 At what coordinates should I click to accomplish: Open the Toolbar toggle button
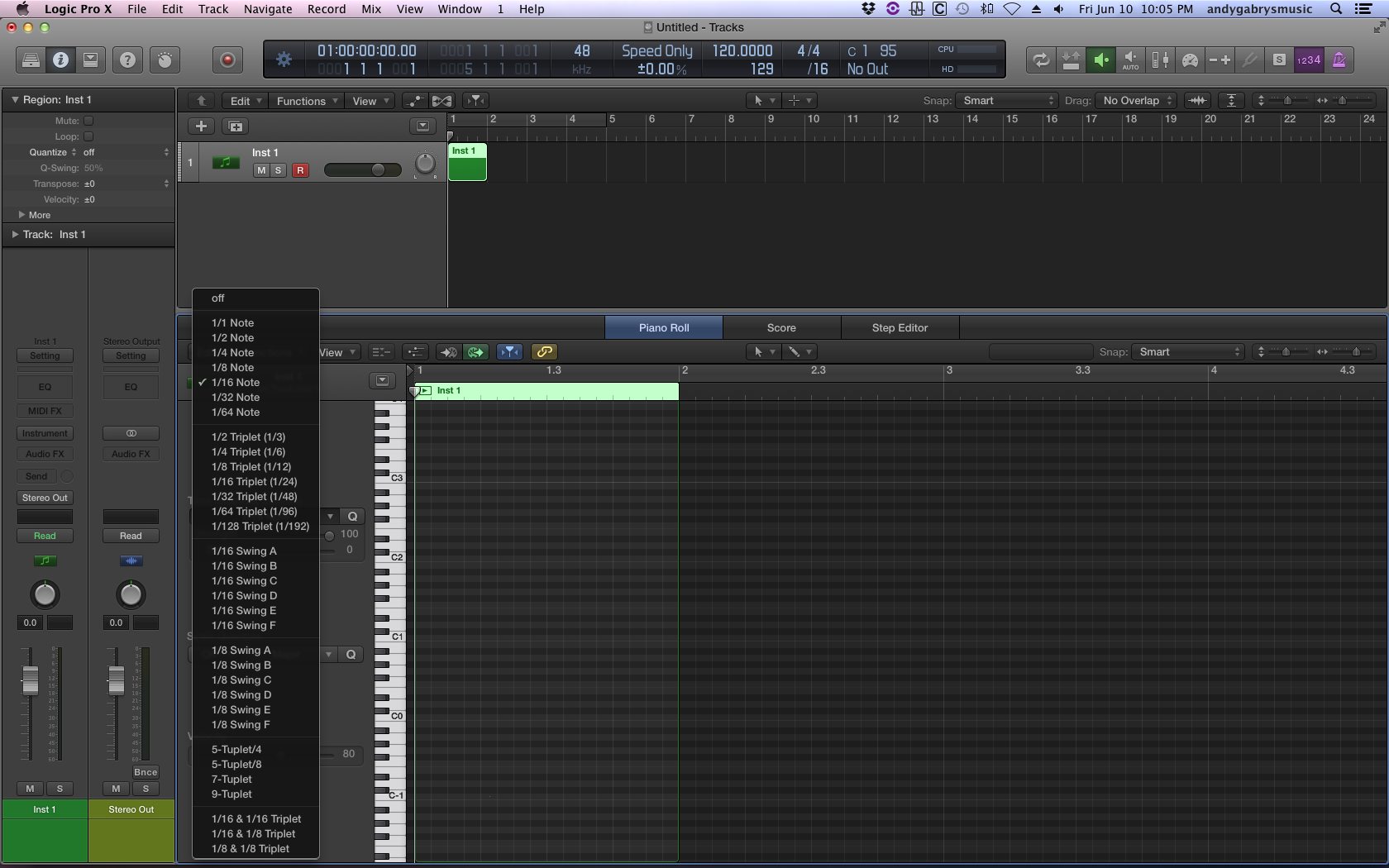[x=91, y=60]
